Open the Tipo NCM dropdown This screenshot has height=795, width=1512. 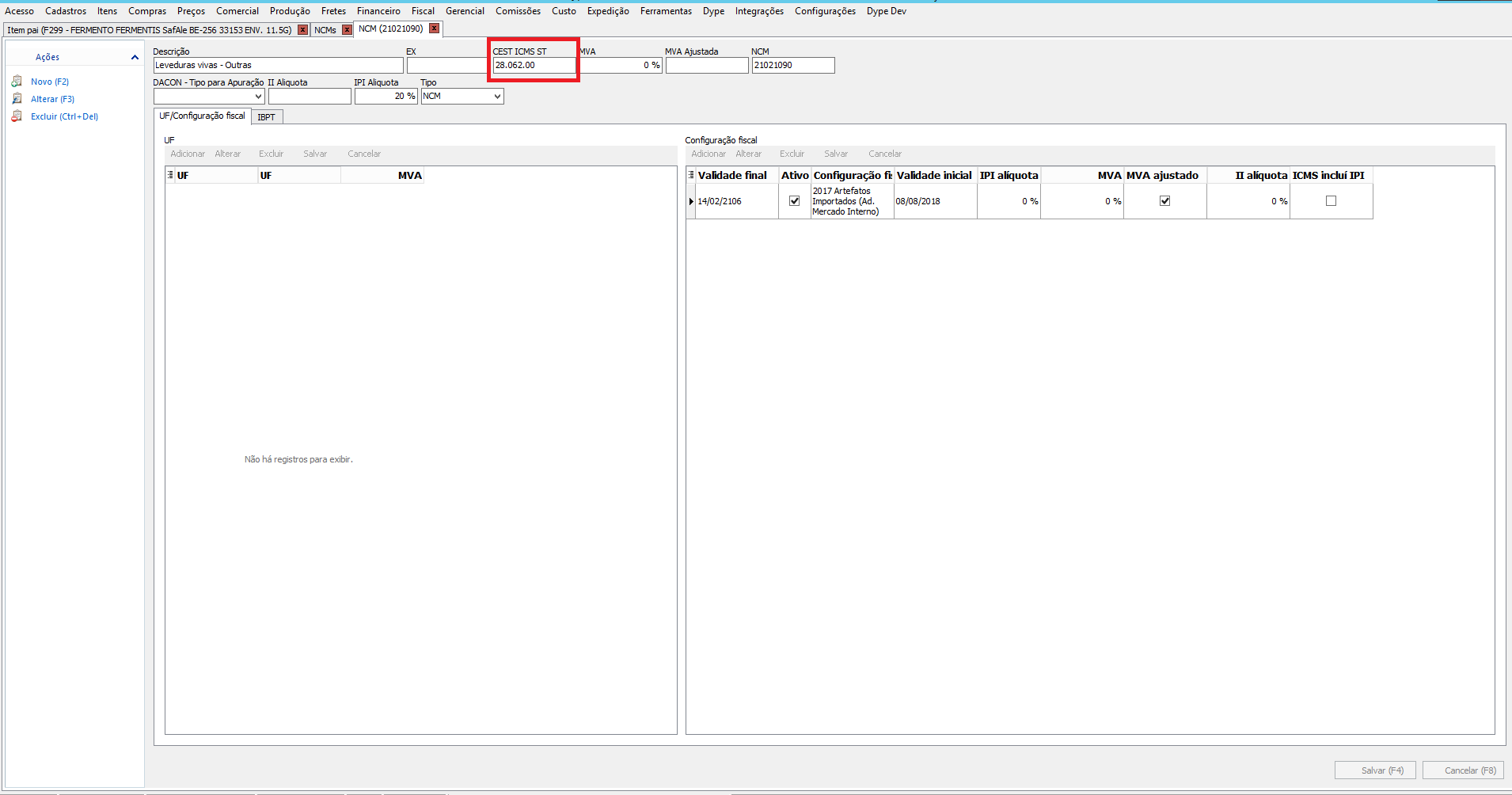pyautogui.click(x=497, y=97)
